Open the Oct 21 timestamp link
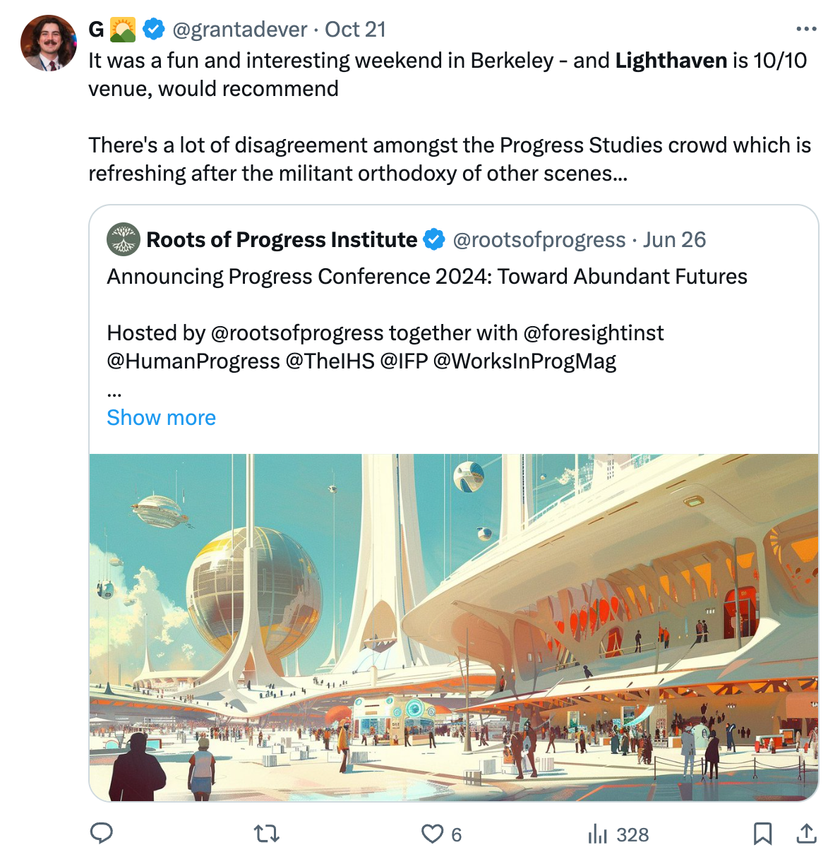Viewport: 840px width, 864px height. pos(355,29)
